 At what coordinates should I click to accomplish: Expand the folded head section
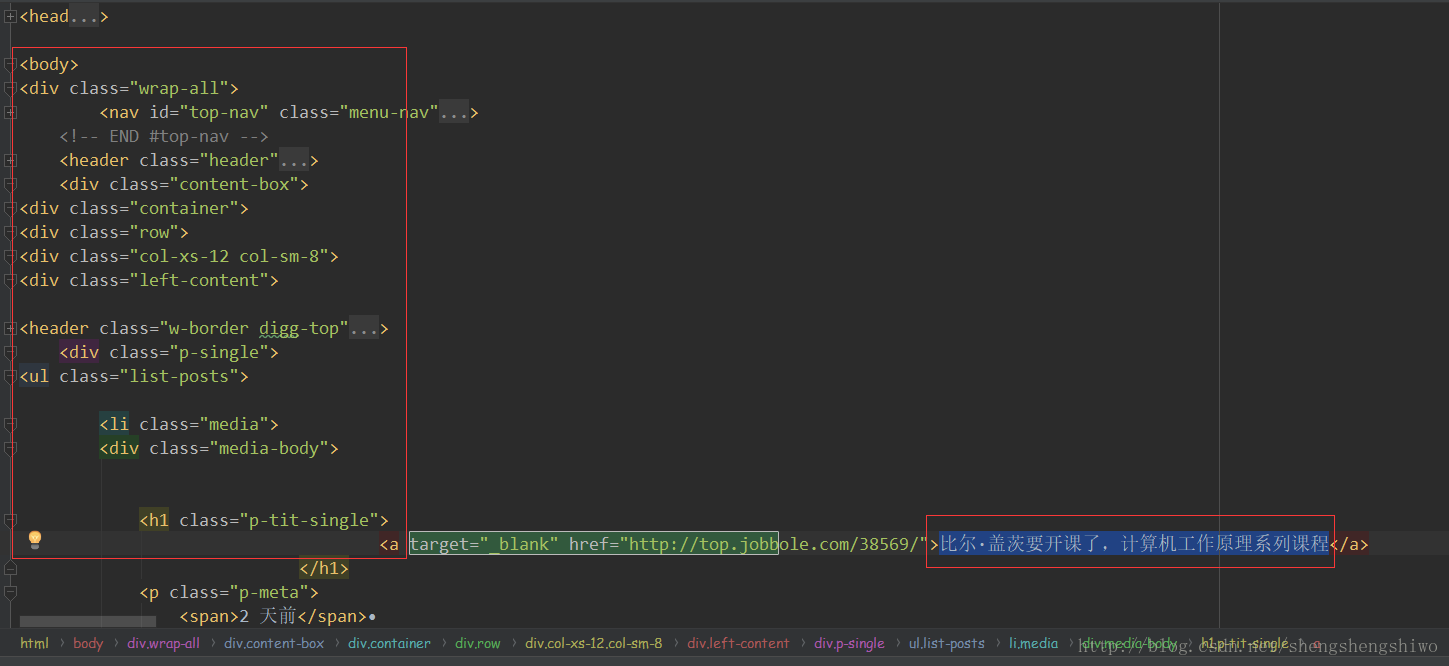coord(10,16)
